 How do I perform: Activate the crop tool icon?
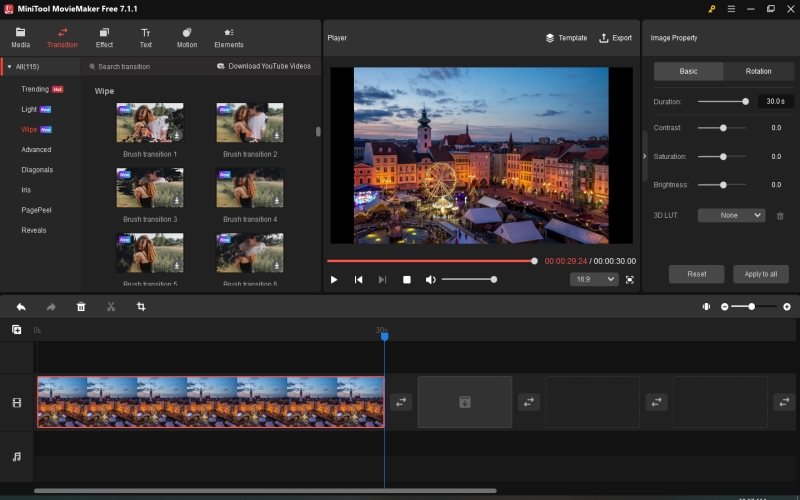141,306
